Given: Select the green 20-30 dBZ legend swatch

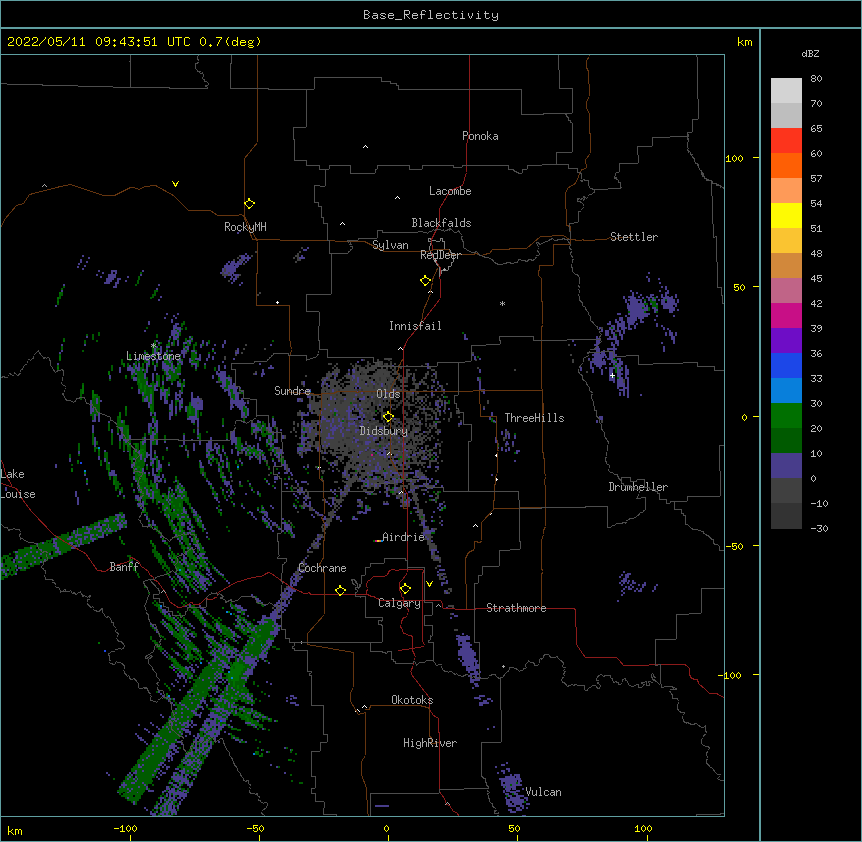Looking at the screenshot, I should (x=786, y=416).
